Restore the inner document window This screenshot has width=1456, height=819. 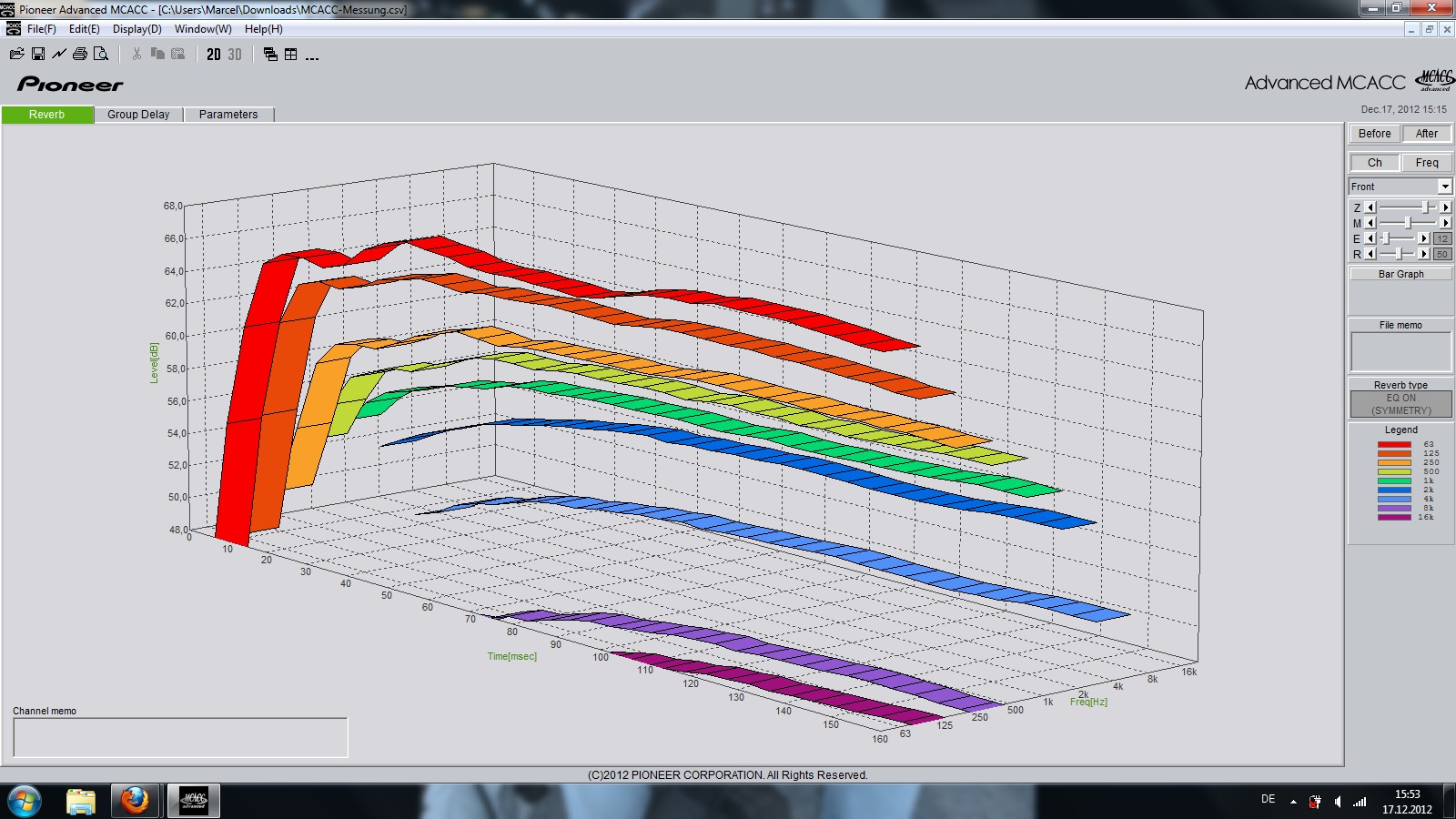click(x=1429, y=30)
